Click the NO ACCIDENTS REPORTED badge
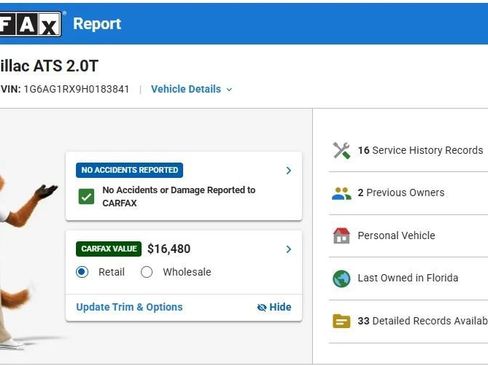Viewport: 488px width, 366px height. [129, 170]
